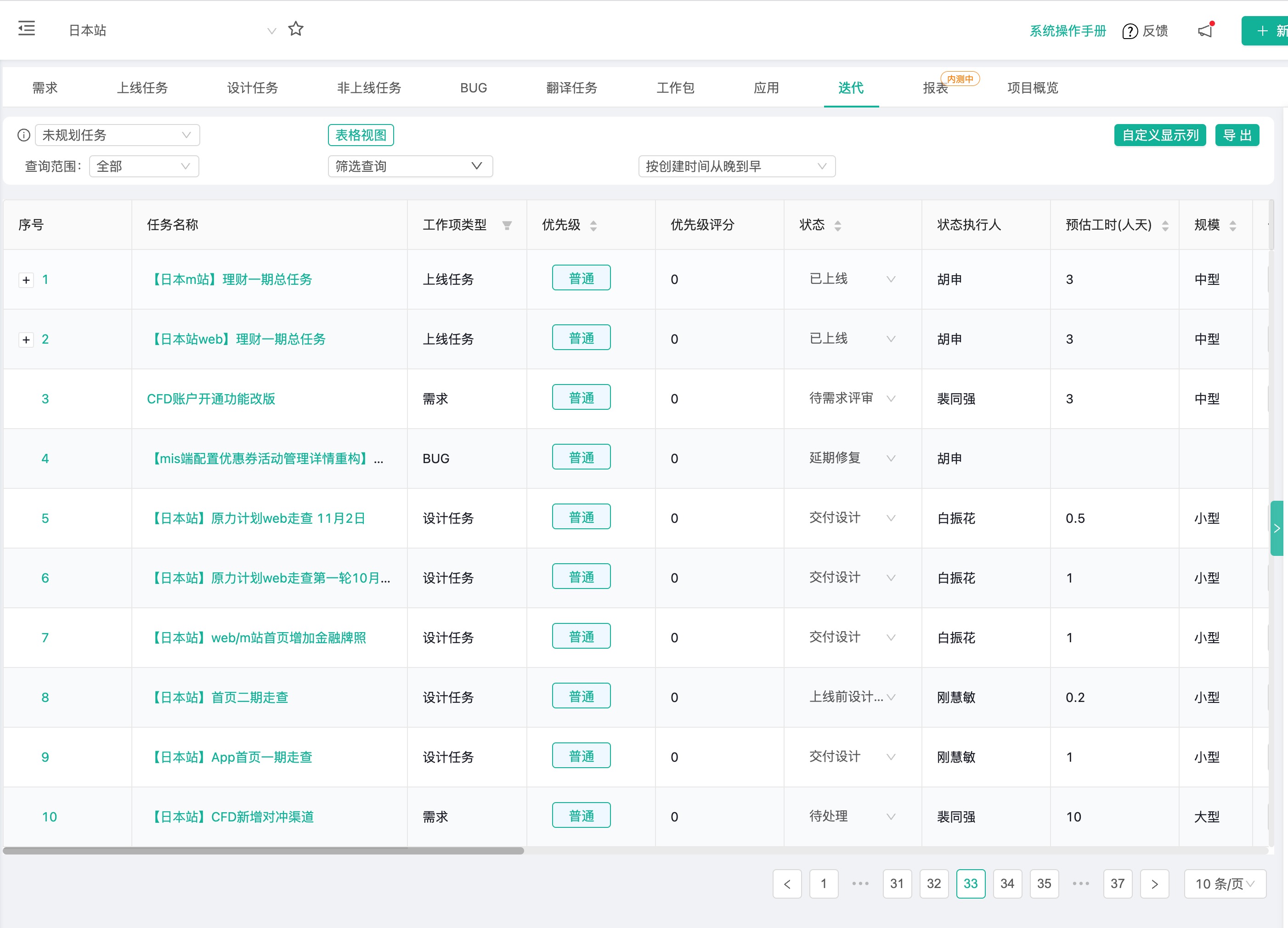Open task 【mis端配置优惠券活动管理详情重构】
Image resolution: width=1288 pixels, height=928 pixels.
pos(265,458)
